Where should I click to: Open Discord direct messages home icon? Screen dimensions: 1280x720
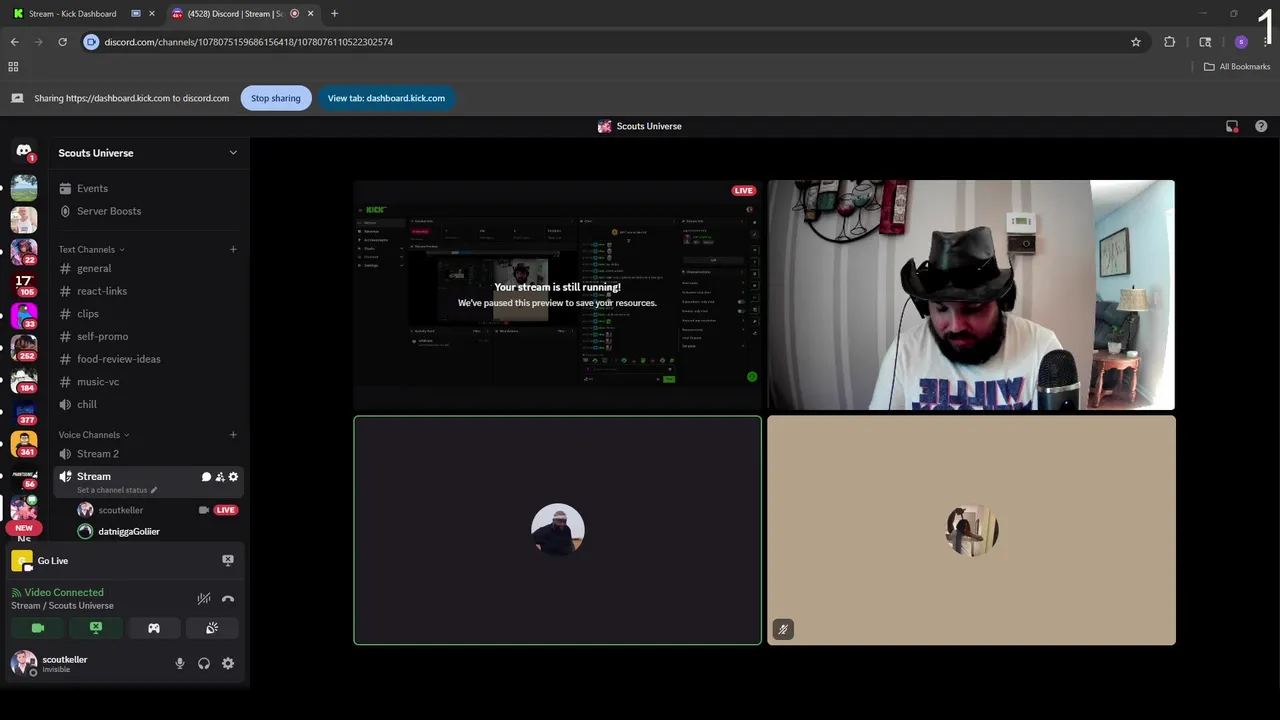pyautogui.click(x=24, y=151)
